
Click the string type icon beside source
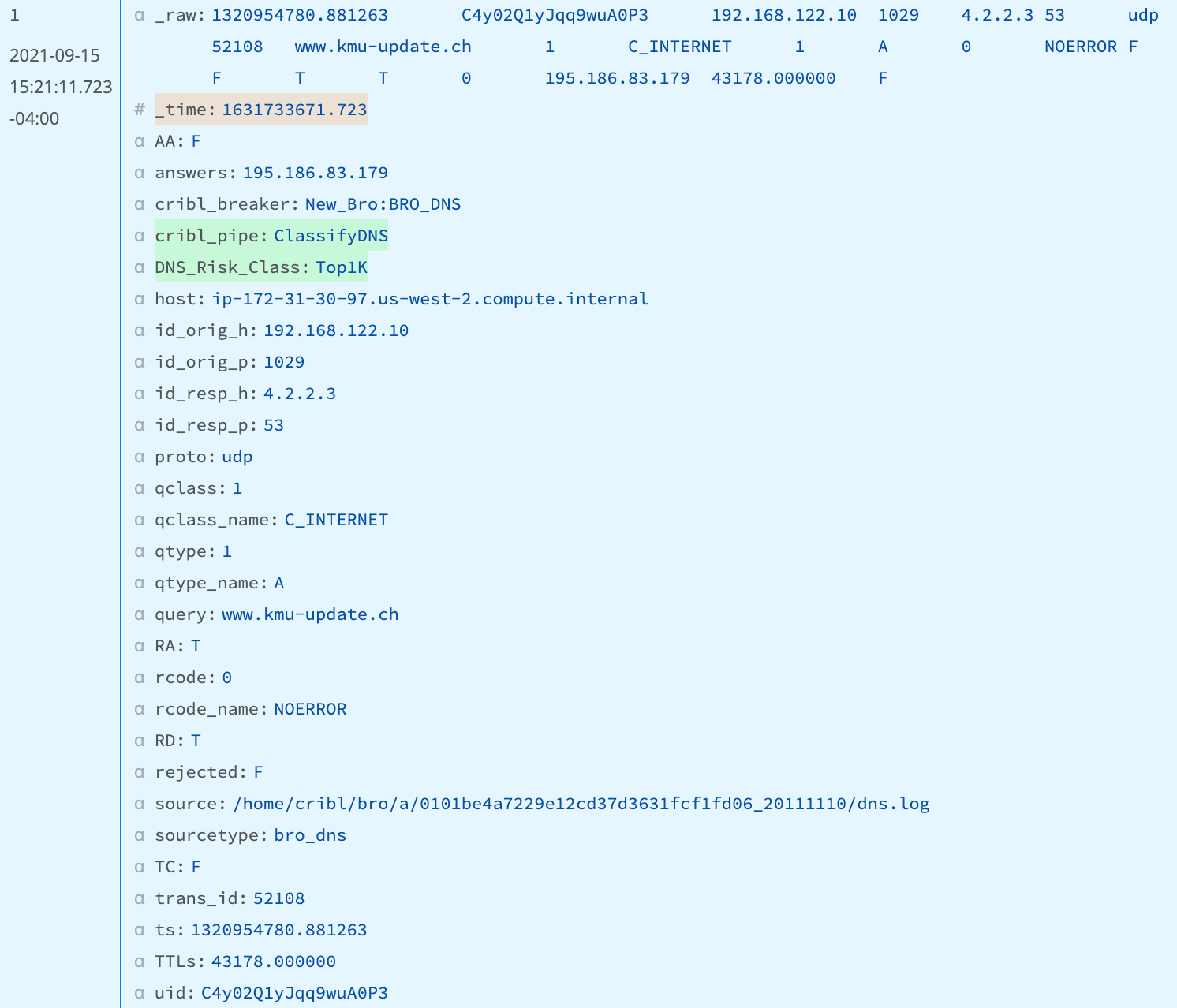pos(140,804)
